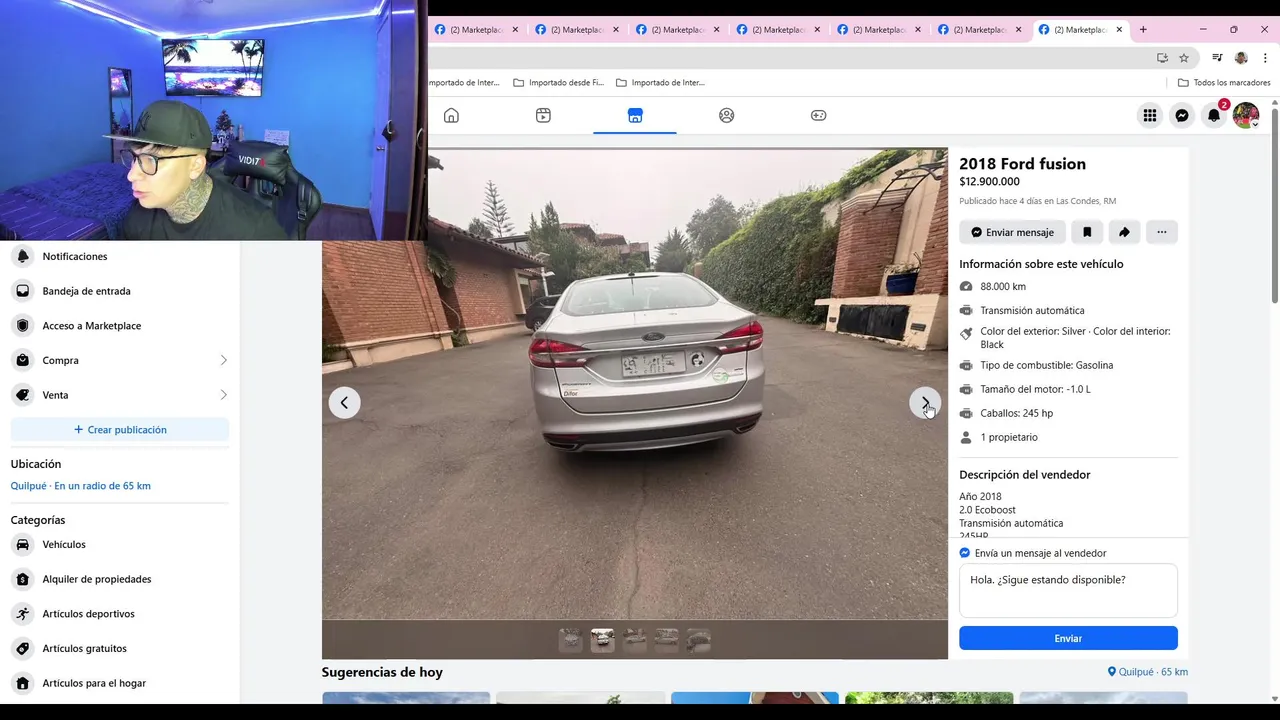Open Chrome three-dot menu

click(x=1265, y=58)
